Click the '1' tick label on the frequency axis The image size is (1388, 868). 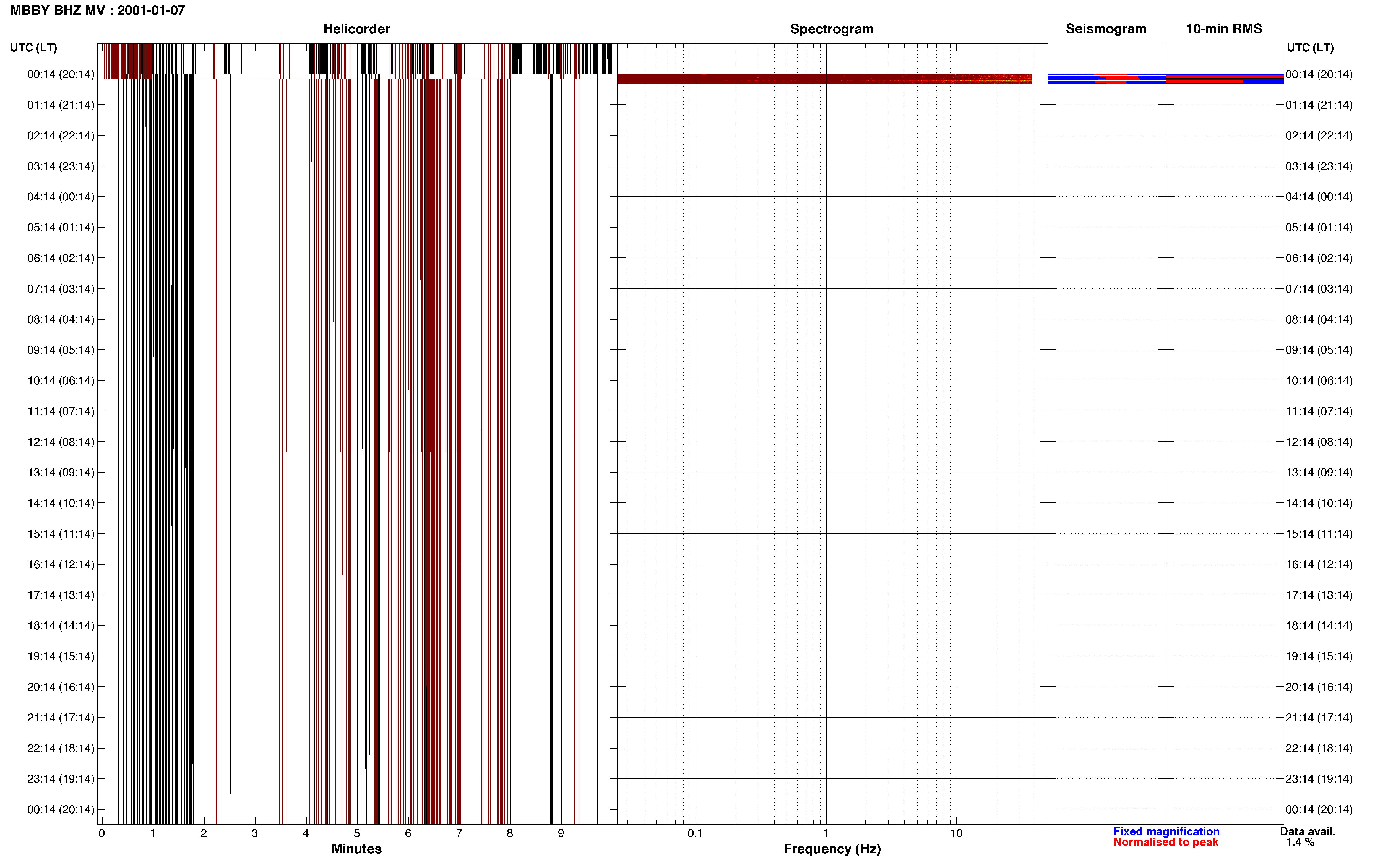(826, 833)
